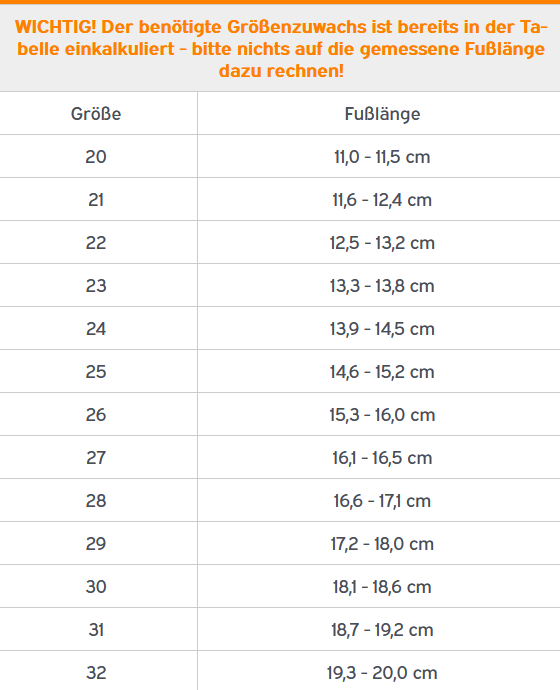Select the Fußlänge column header

click(x=382, y=114)
